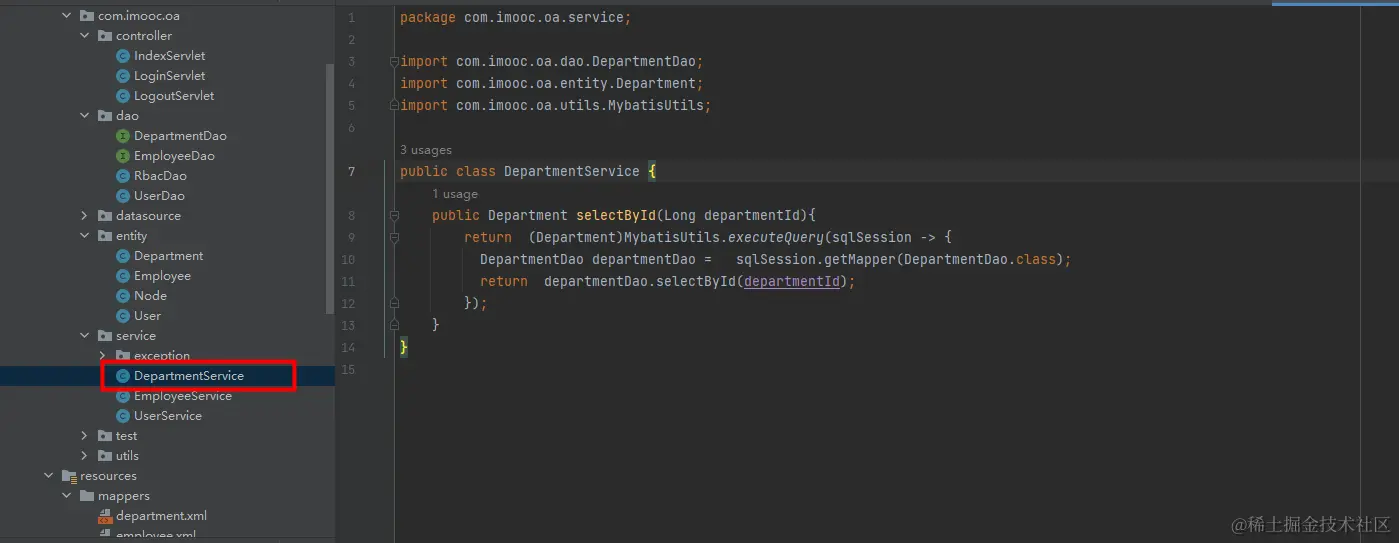Click the underlined departmentId on line 11
1399x543 pixels.
click(x=792, y=282)
